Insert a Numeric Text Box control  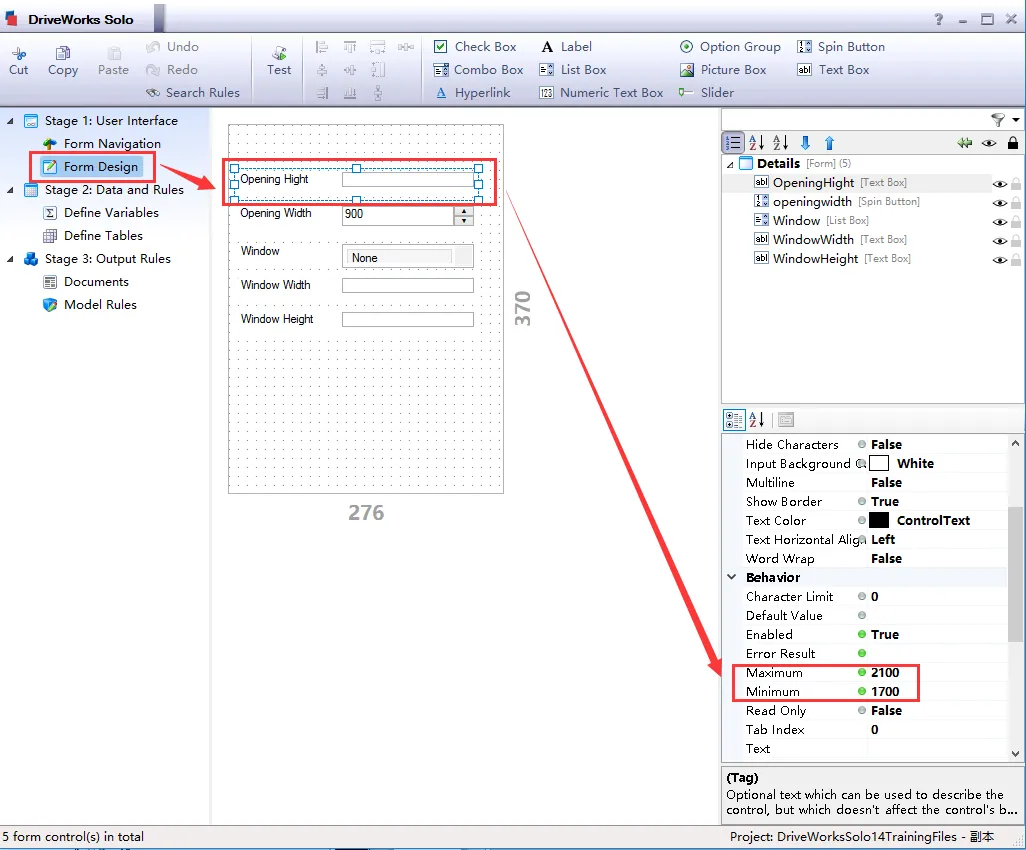(x=600, y=93)
